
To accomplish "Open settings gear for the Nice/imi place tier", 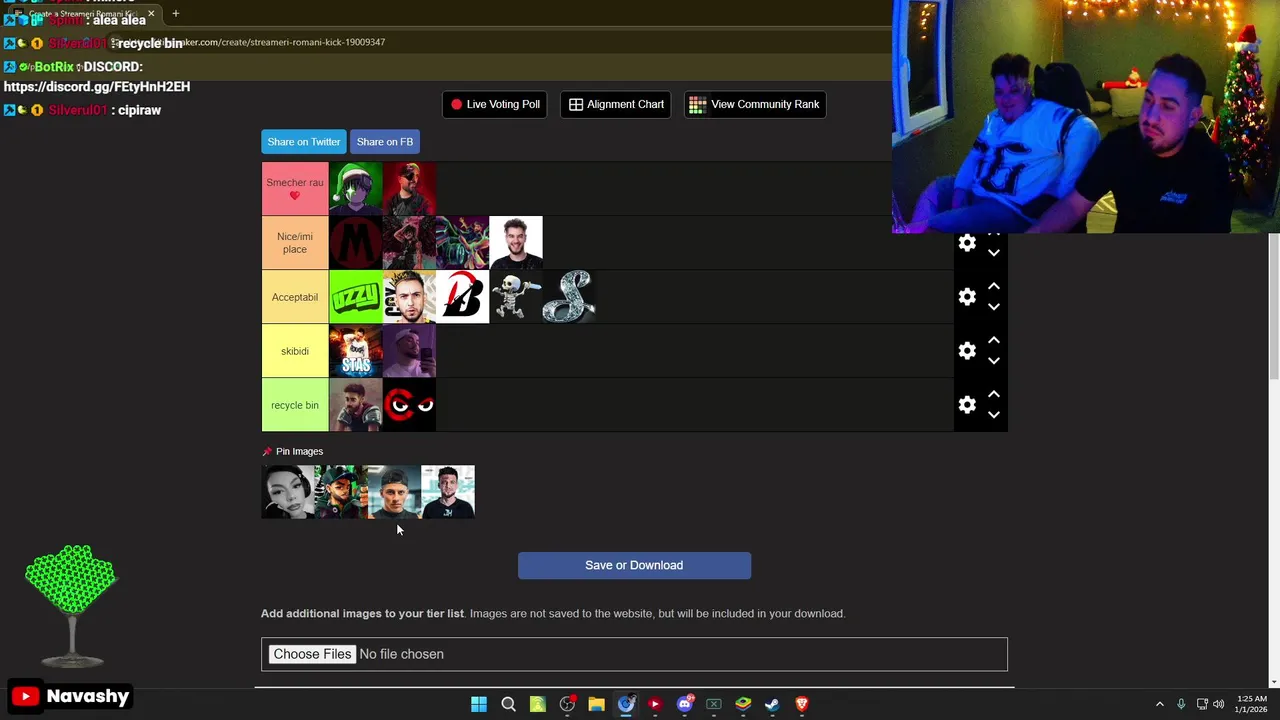I will coord(967,243).
